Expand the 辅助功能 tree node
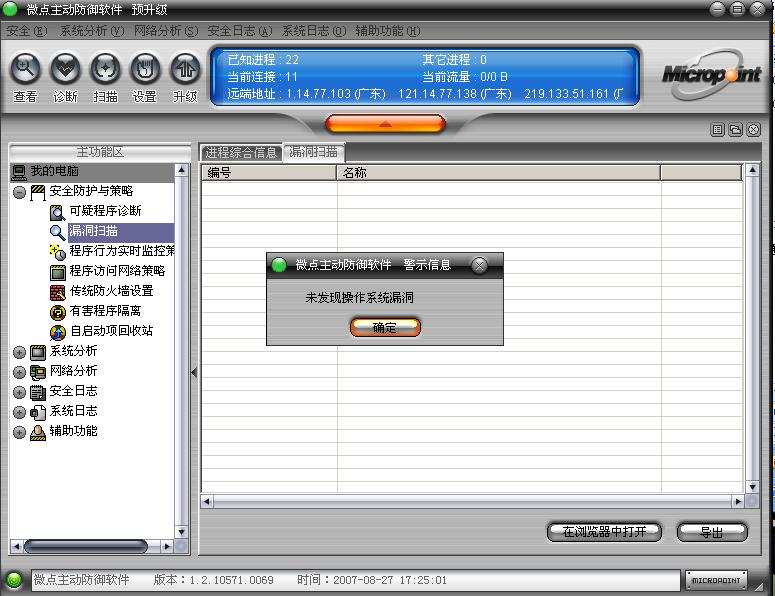 [19, 432]
